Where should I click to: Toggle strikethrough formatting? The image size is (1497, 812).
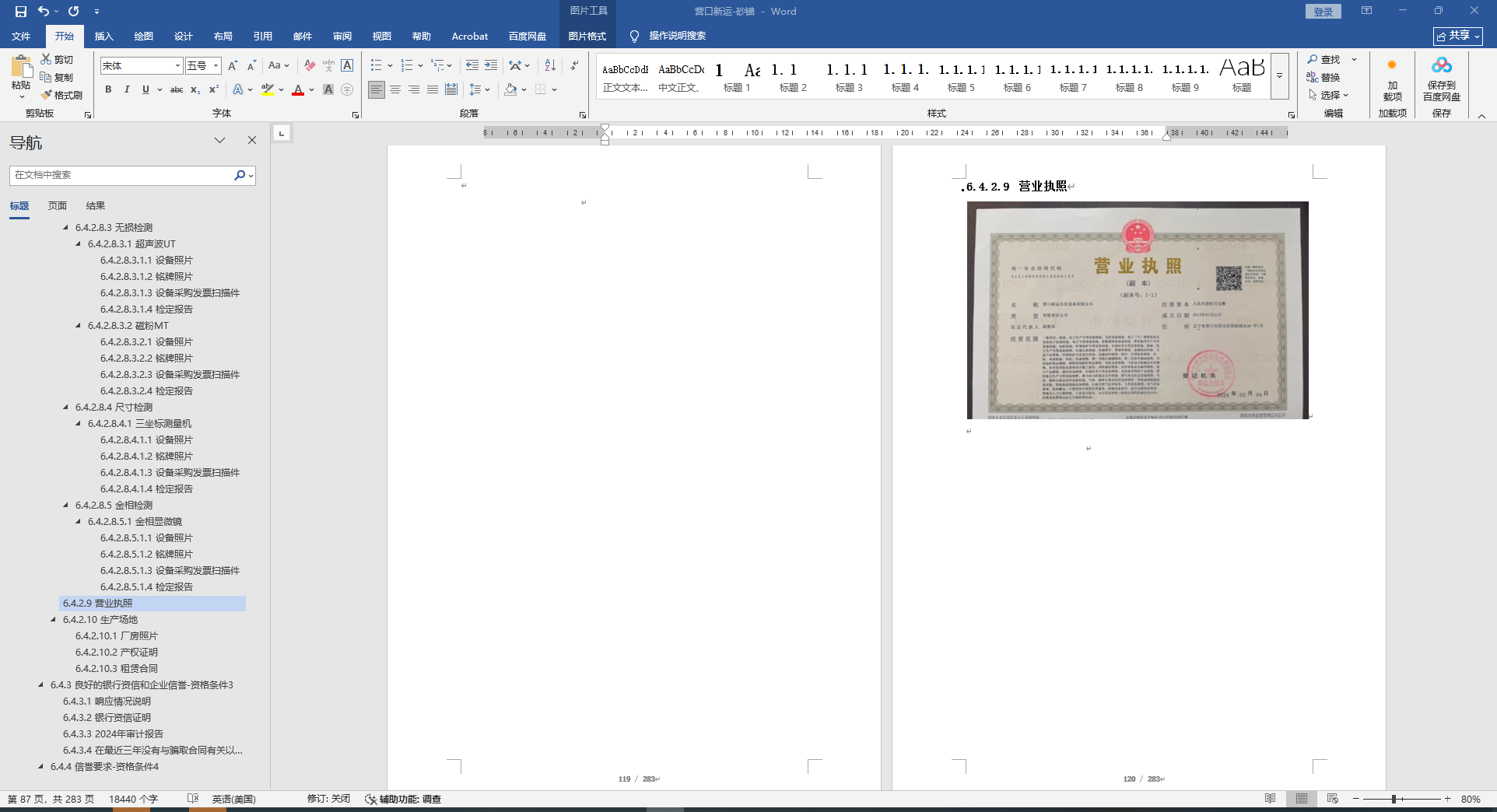point(177,89)
